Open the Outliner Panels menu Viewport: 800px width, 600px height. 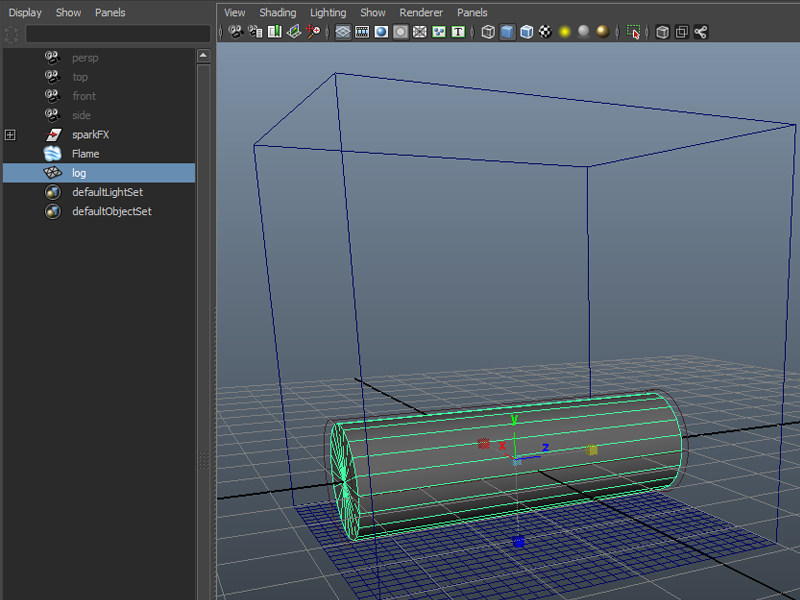[110, 13]
